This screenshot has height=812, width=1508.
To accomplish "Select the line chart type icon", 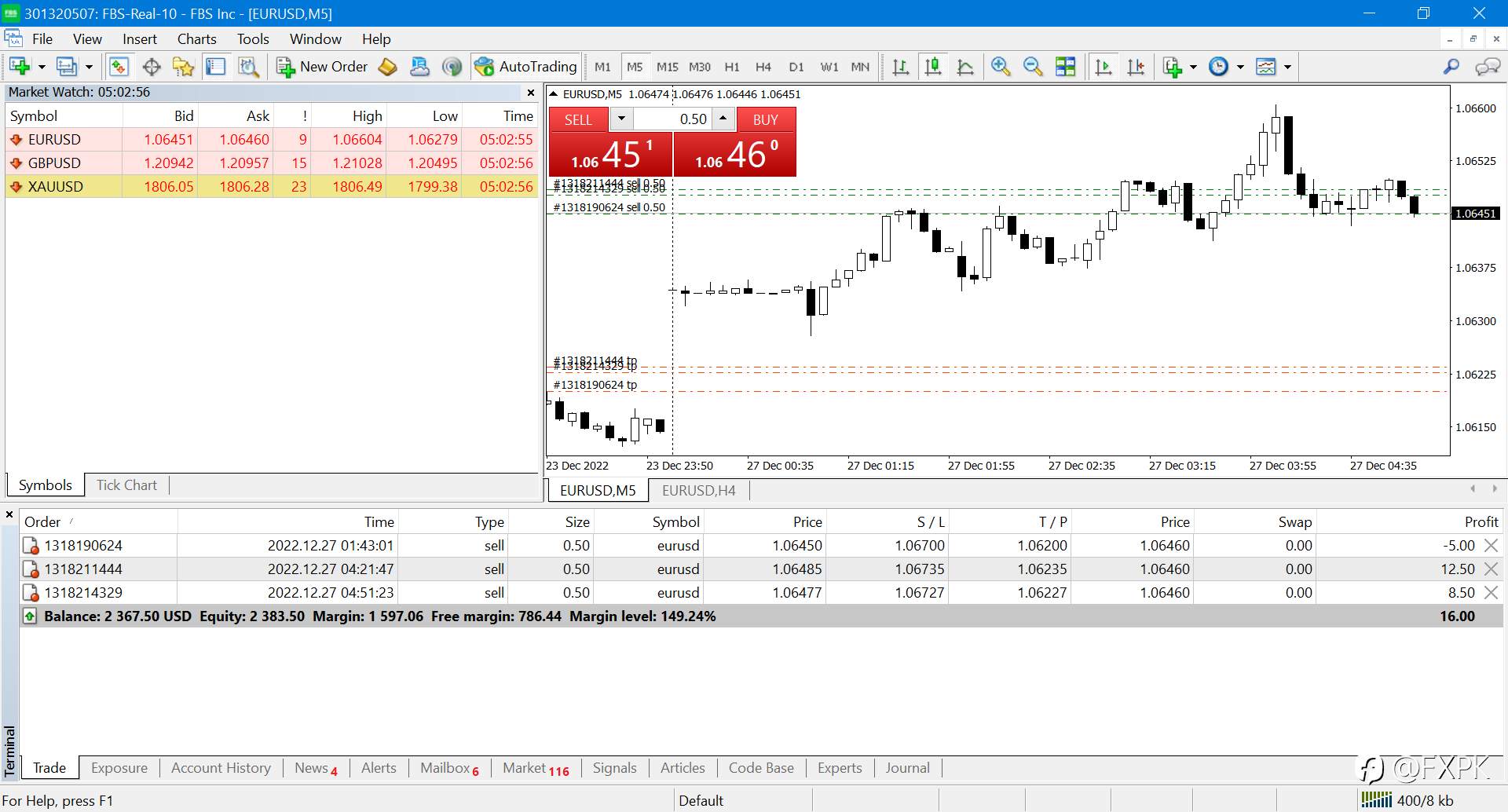I will [965, 67].
